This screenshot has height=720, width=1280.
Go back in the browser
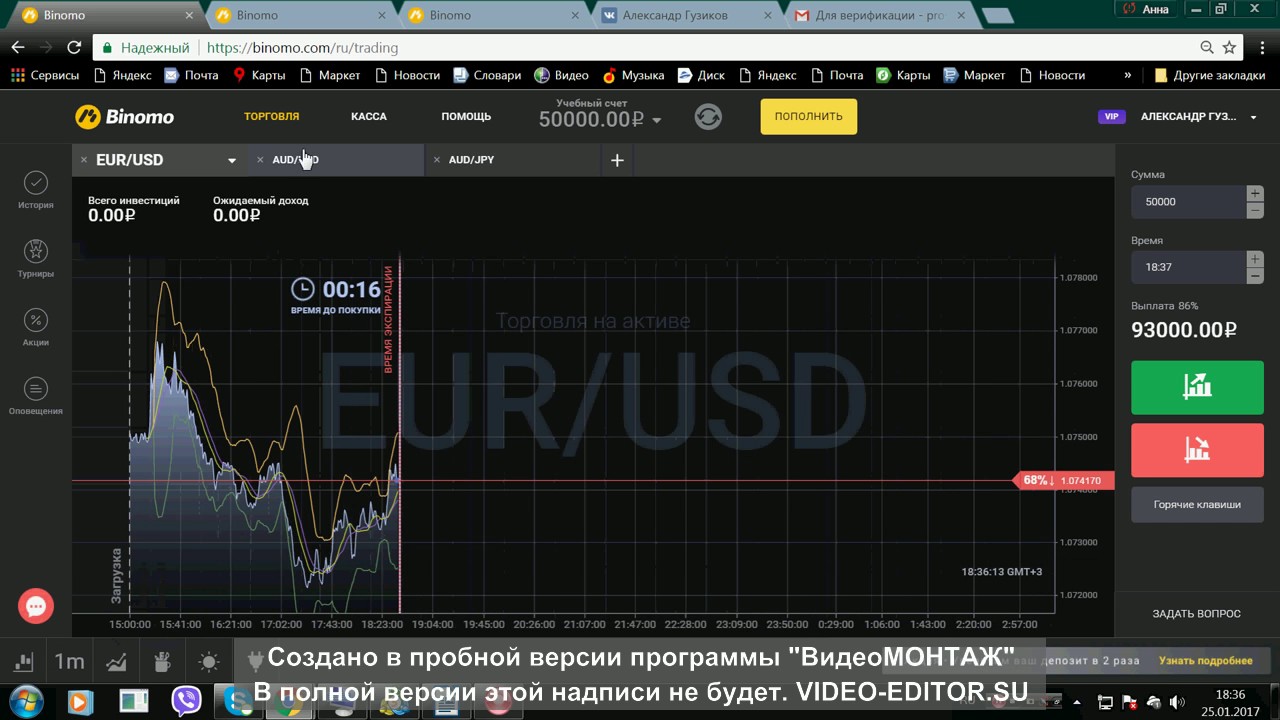[x=18, y=47]
